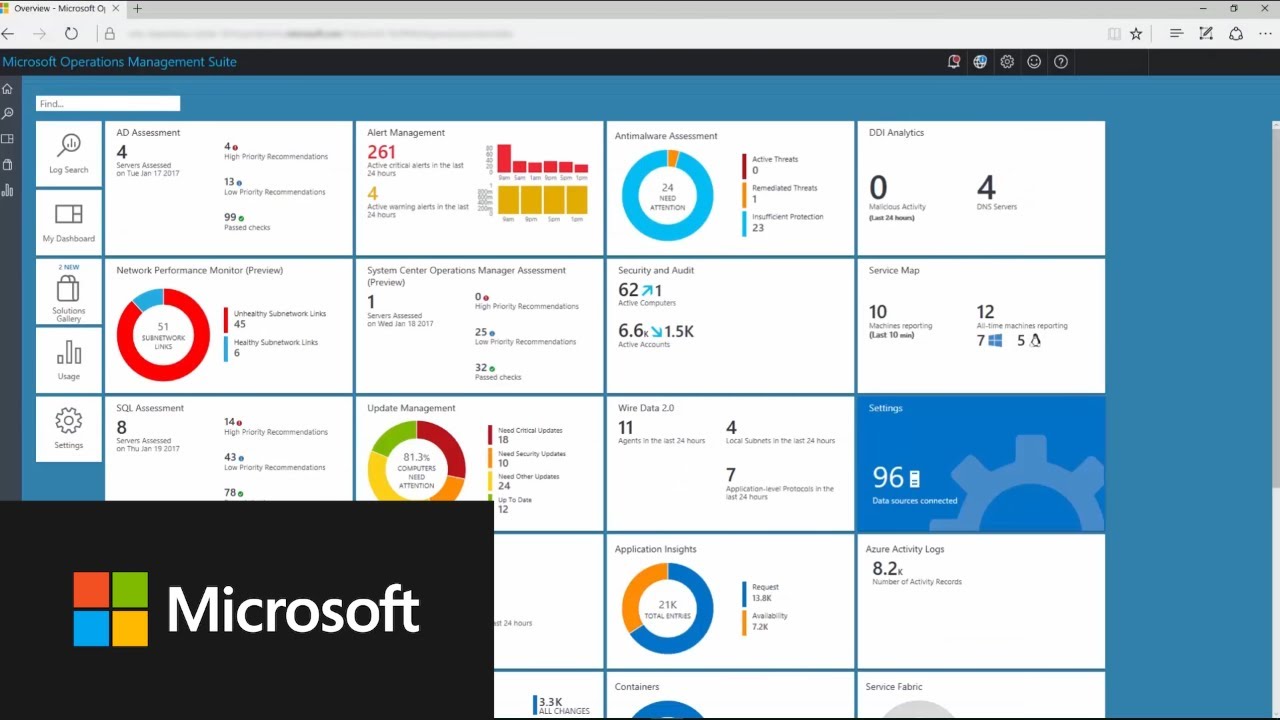Image resolution: width=1280 pixels, height=720 pixels.
Task: Click browser forward arrow
Action: coord(39,33)
